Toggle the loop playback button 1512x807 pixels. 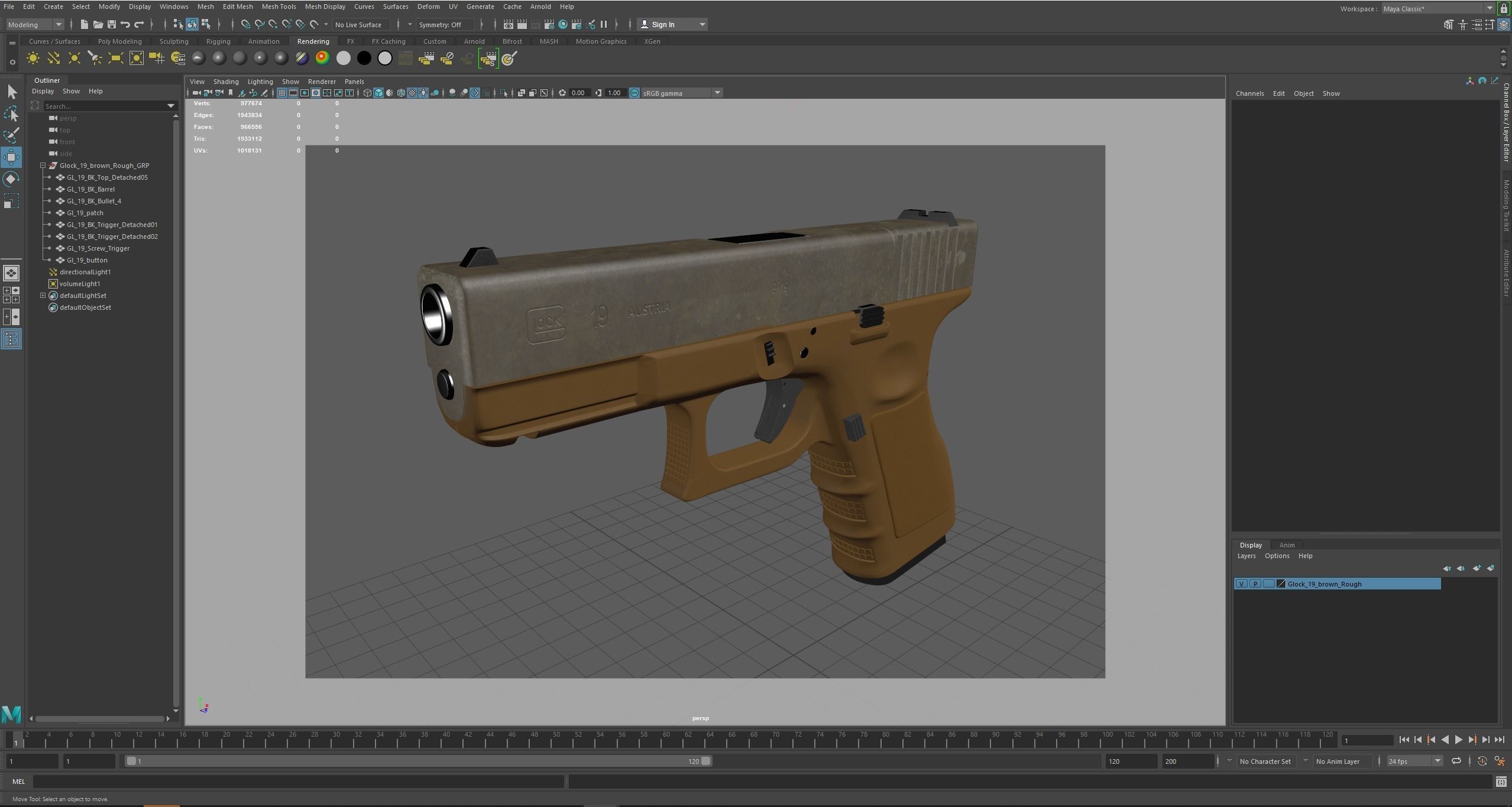pos(1456,761)
